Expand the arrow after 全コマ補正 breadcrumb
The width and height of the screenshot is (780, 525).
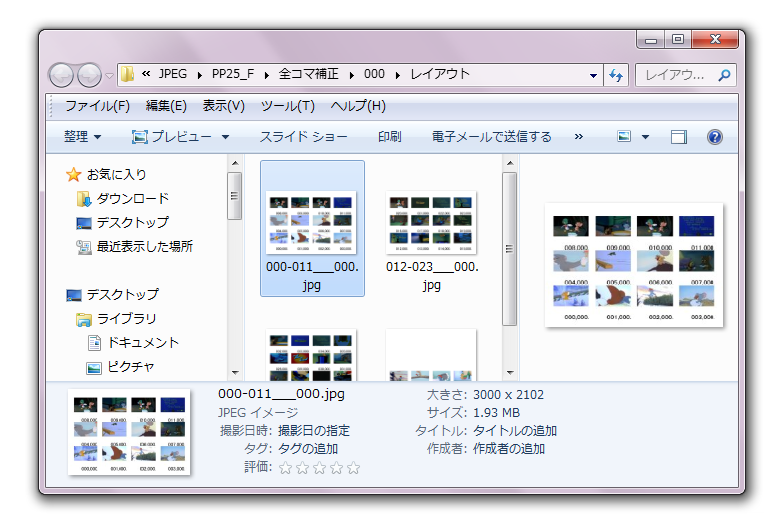pyautogui.click(x=352, y=75)
